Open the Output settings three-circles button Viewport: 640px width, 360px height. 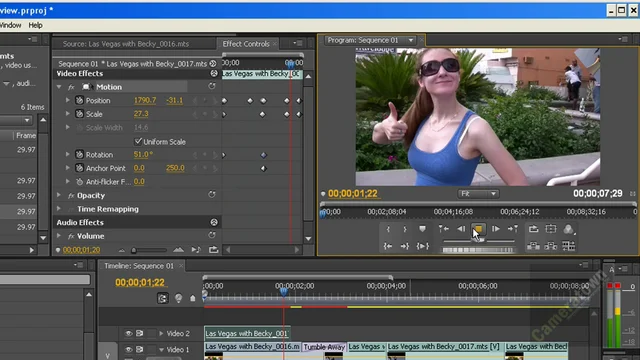(568, 229)
